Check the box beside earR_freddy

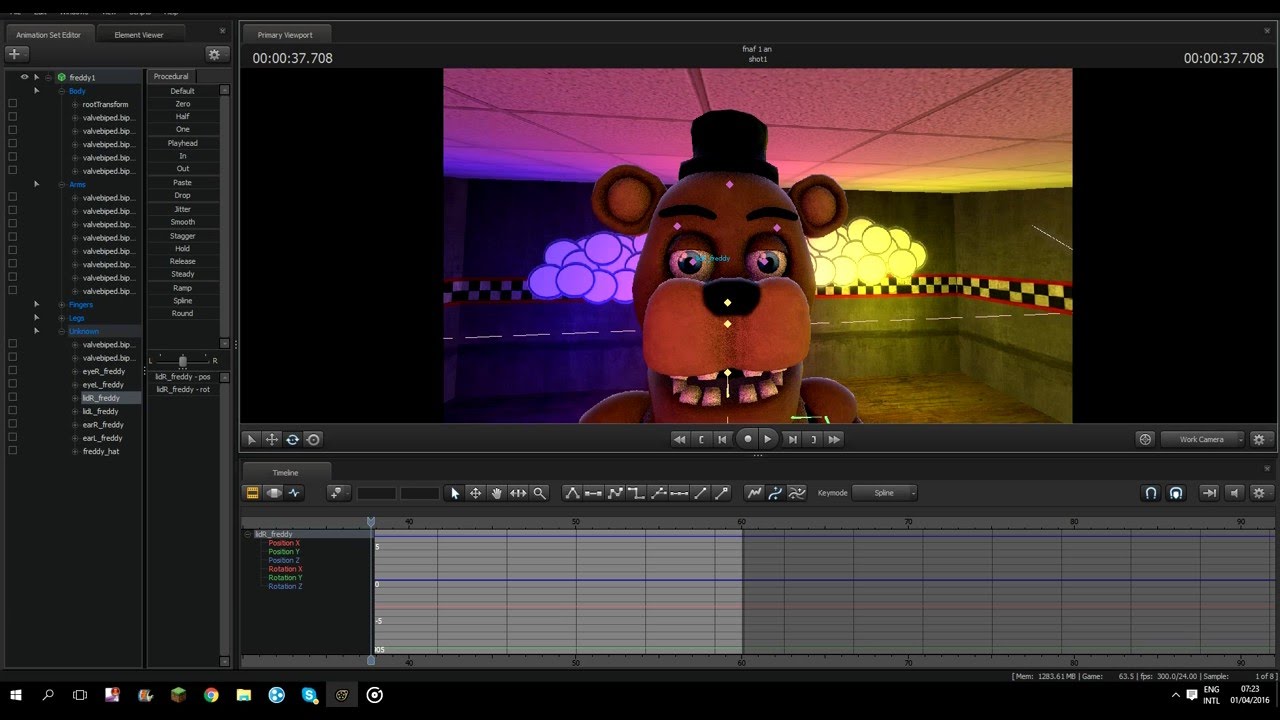pos(12,425)
